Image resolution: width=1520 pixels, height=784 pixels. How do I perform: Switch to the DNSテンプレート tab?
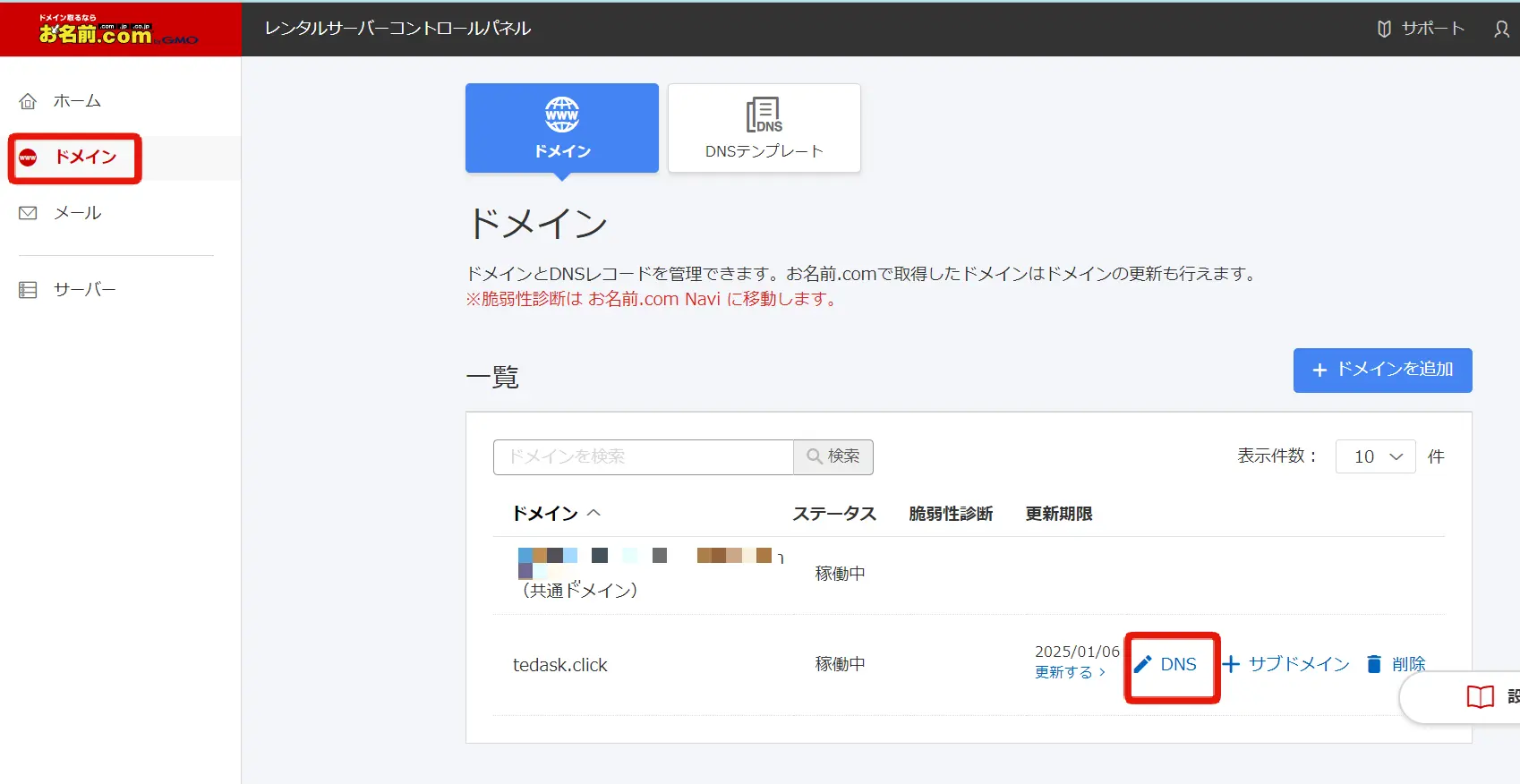point(764,128)
